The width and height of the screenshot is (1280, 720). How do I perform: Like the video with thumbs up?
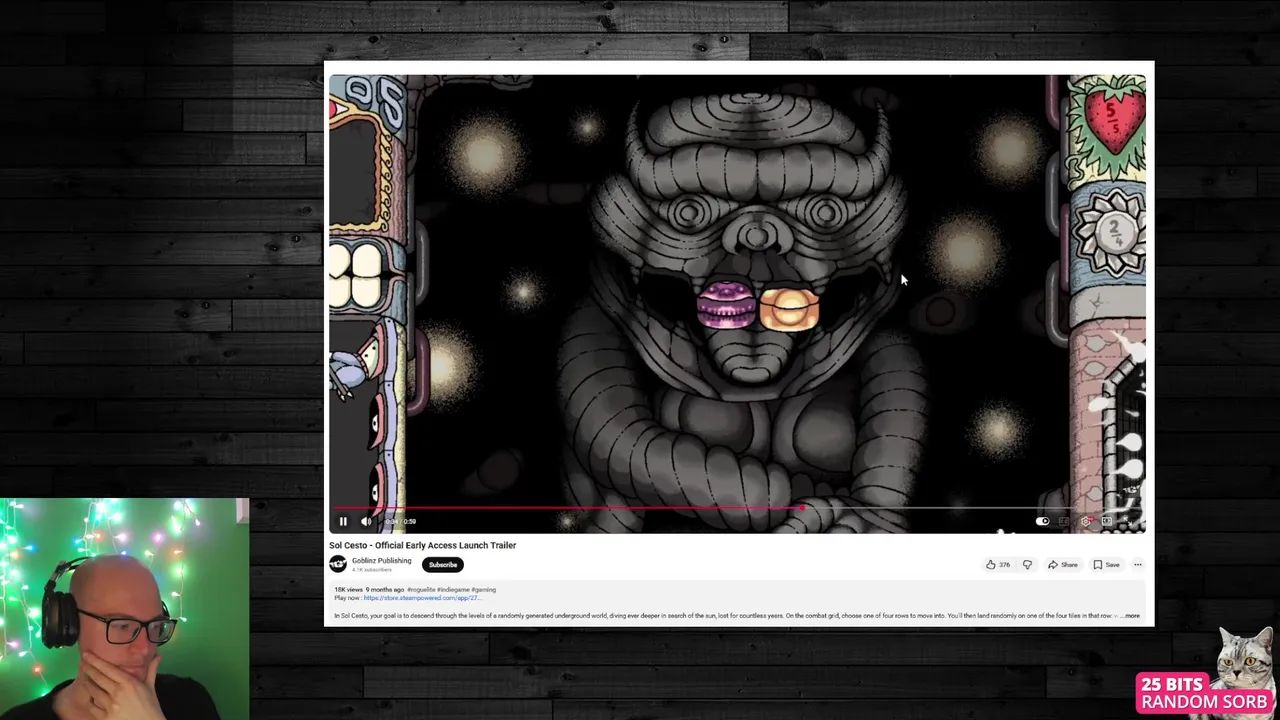tap(997, 565)
